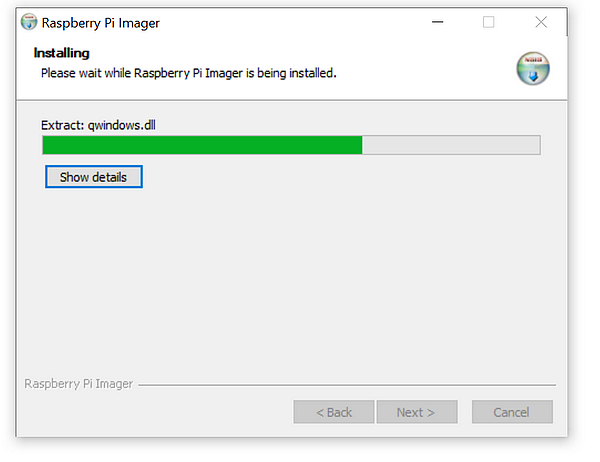The width and height of the screenshot is (600, 462).
Task: Minimize the Raspberry Pi Imager installer window
Action: click(x=437, y=22)
